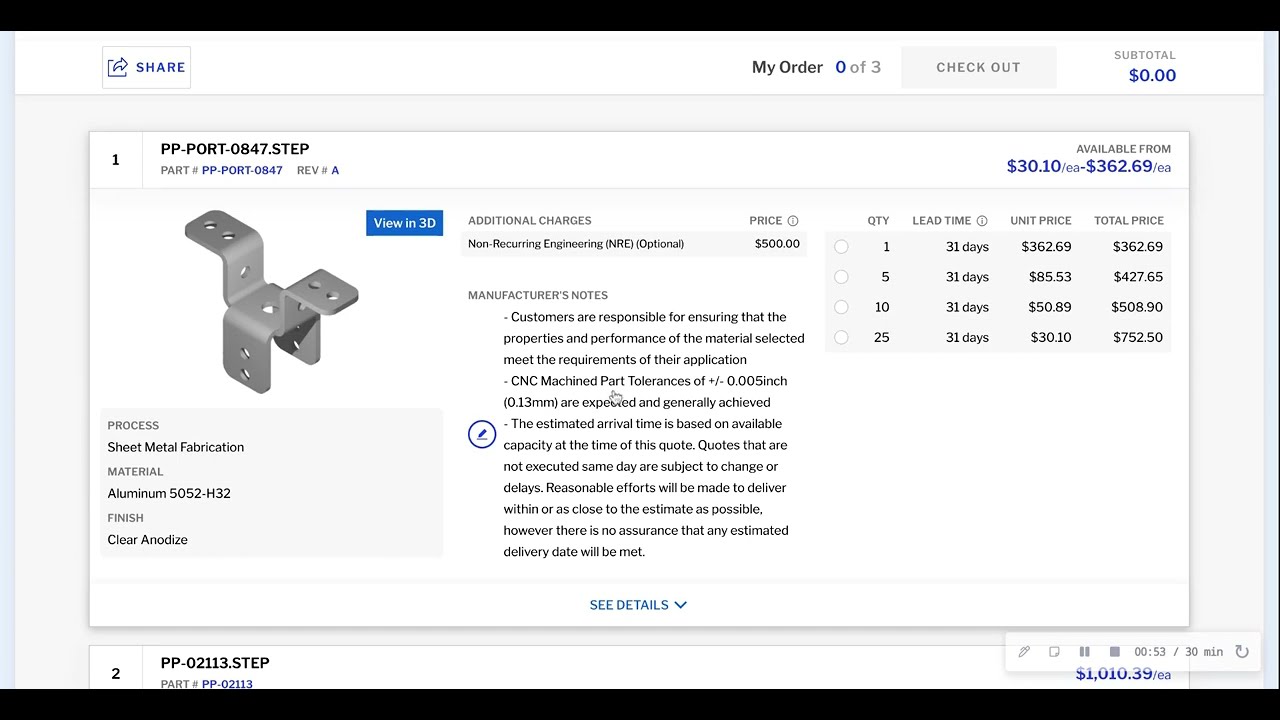
Task: Click the pen annotation icon in recorder toolbar
Action: click(1024, 652)
